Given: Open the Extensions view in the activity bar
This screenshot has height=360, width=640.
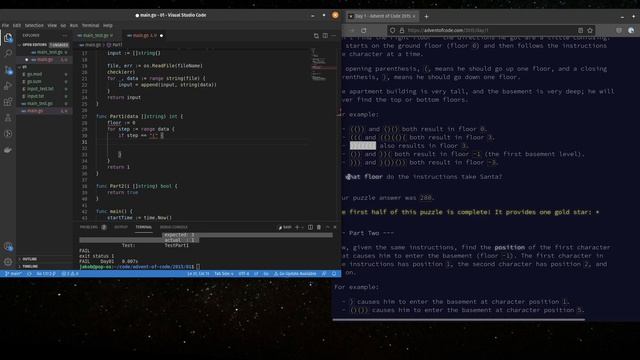Looking at the screenshot, I should [8, 102].
